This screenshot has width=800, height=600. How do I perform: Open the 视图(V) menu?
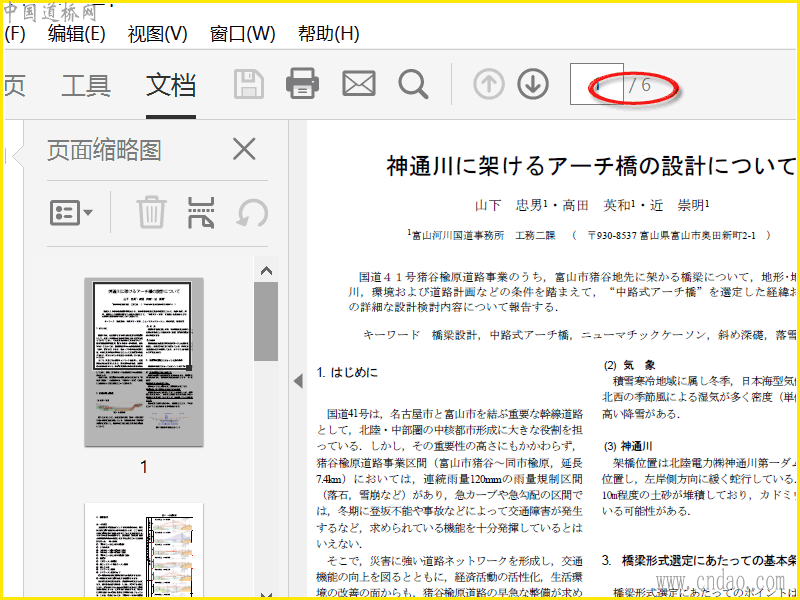(x=158, y=34)
